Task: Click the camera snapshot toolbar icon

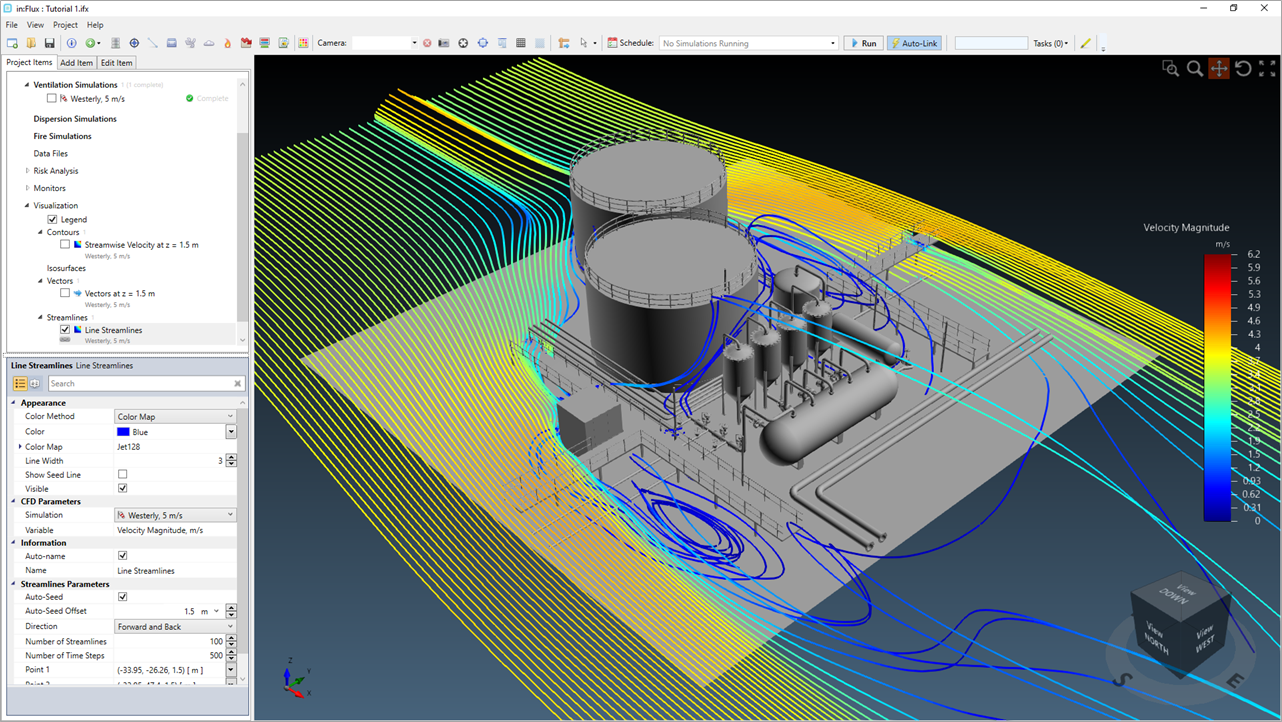Action: pos(444,43)
